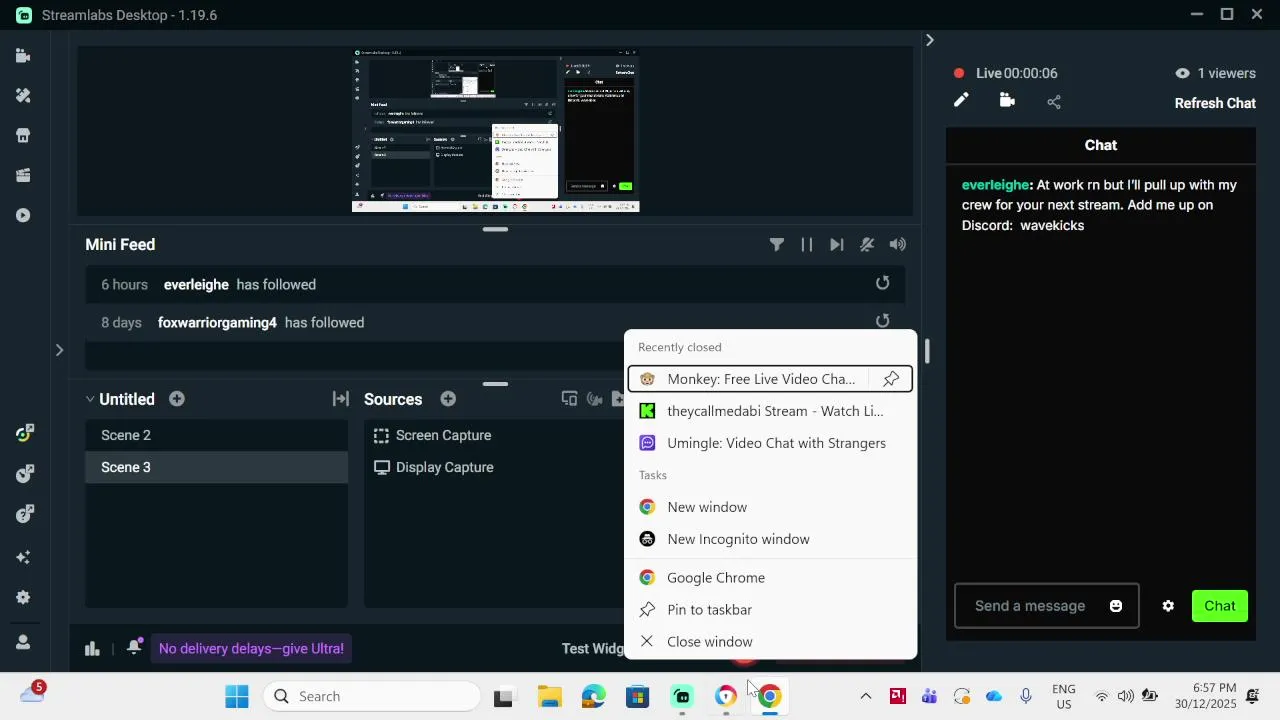Open Microsoft Edge from taskbar
1280x720 pixels.
pyautogui.click(x=594, y=697)
